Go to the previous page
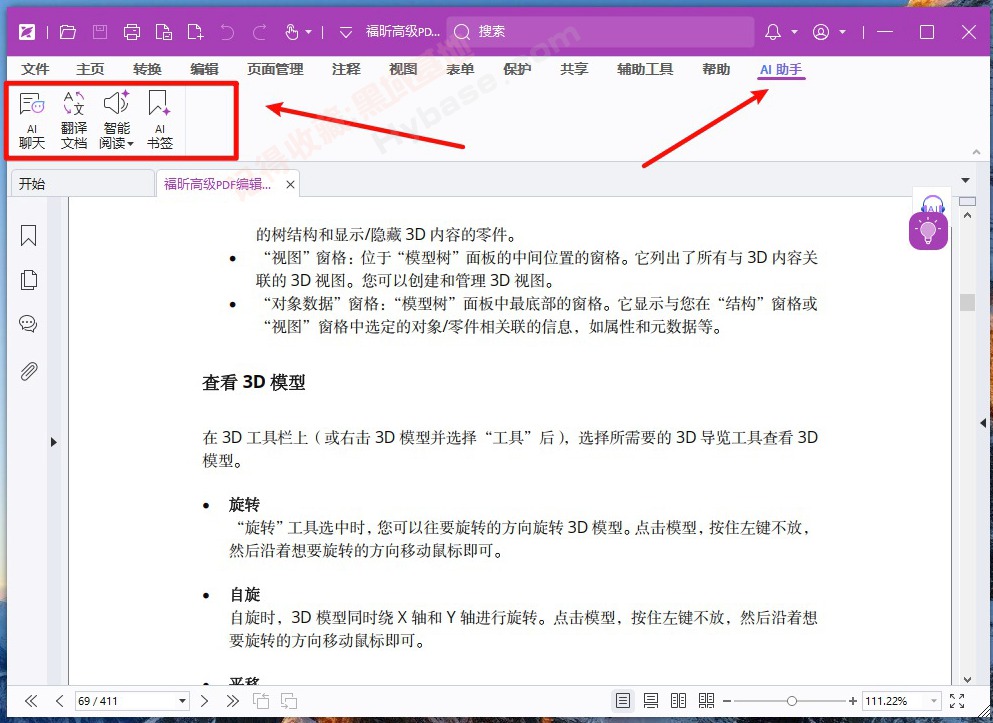 coord(60,701)
